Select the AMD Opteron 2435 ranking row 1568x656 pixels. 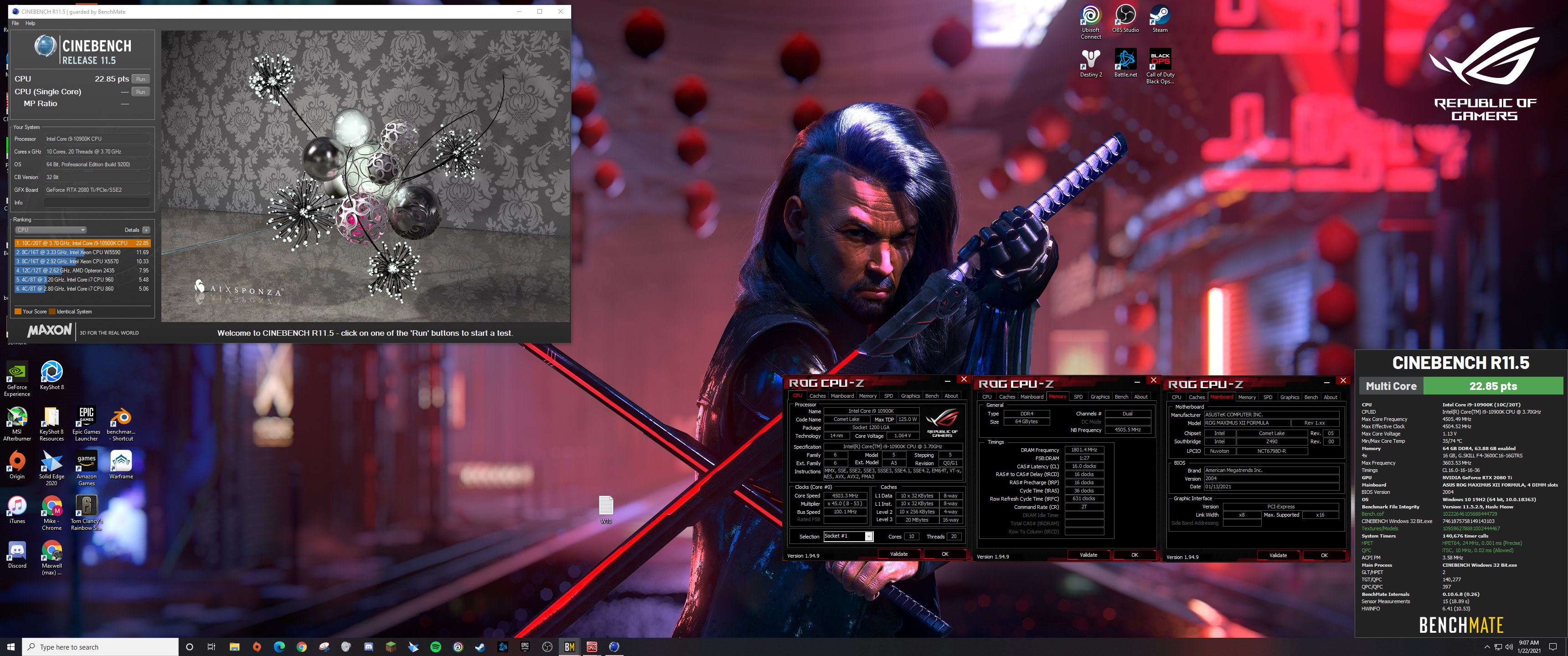pos(82,270)
